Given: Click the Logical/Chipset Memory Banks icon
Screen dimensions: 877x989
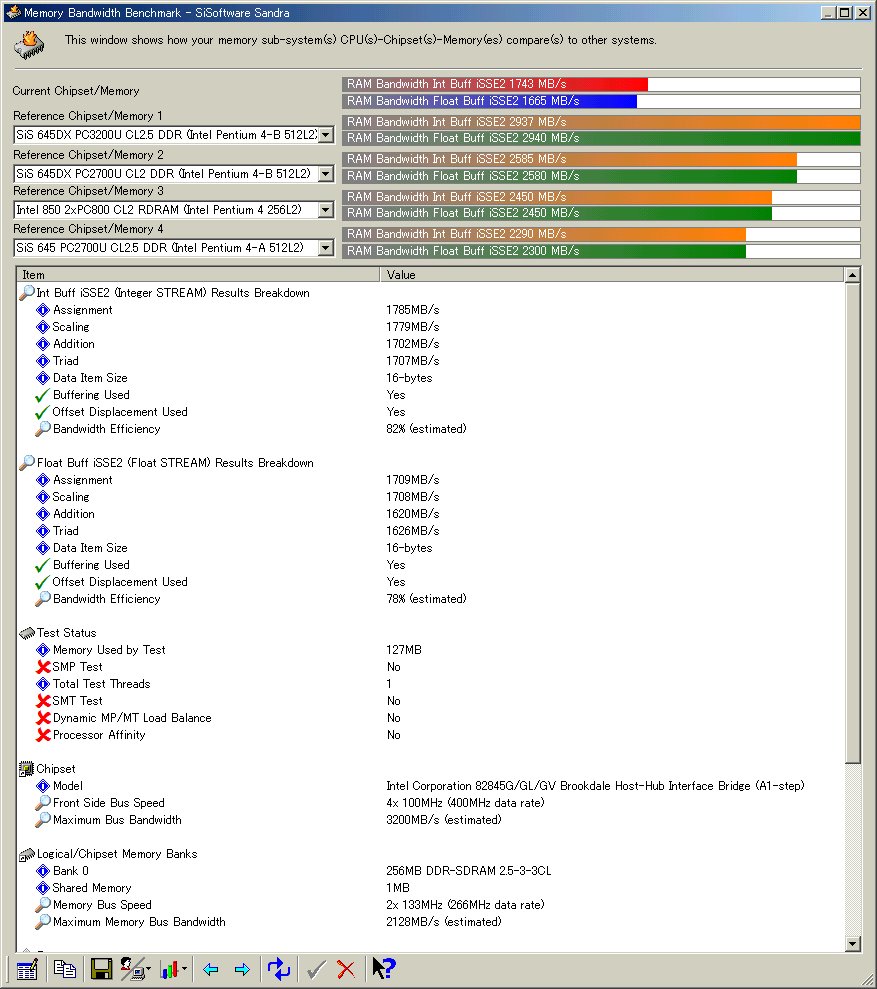Looking at the screenshot, I should [x=26, y=855].
